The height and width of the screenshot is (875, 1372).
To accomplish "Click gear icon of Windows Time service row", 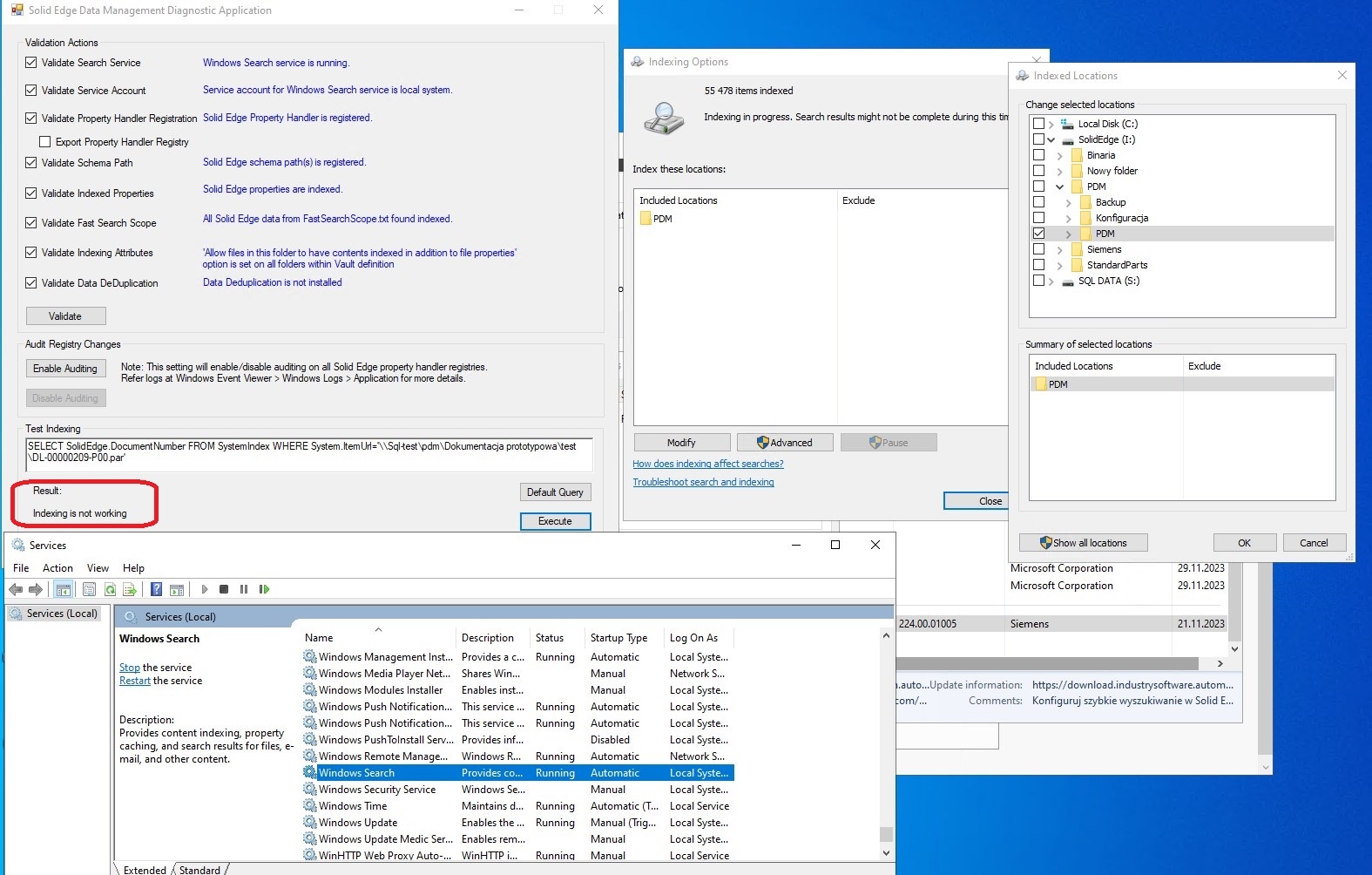I will (x=310, y=805).
